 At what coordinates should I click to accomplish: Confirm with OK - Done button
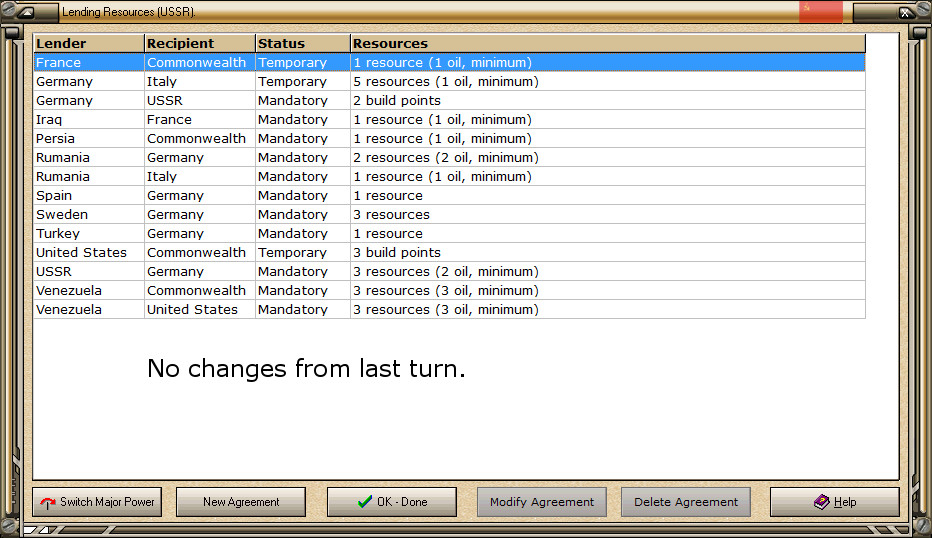pyautogui.click(x=392, y=502)
